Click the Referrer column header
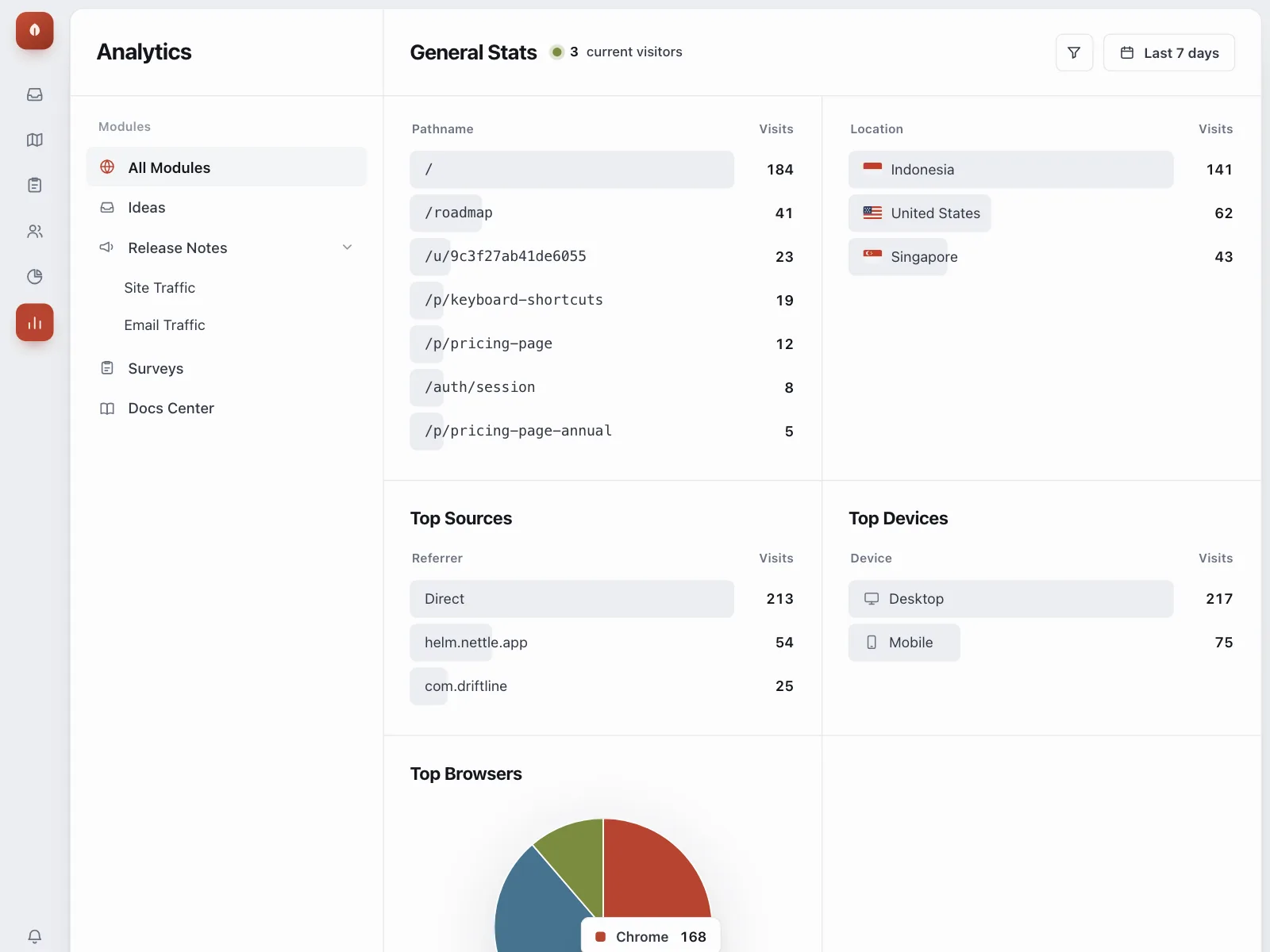The image size is (1270, 952). point(437,559)
